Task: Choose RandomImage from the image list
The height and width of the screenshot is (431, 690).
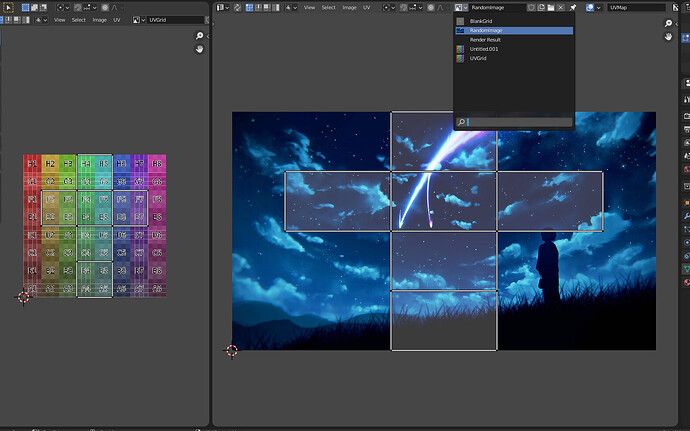Action: pos(514,30)
